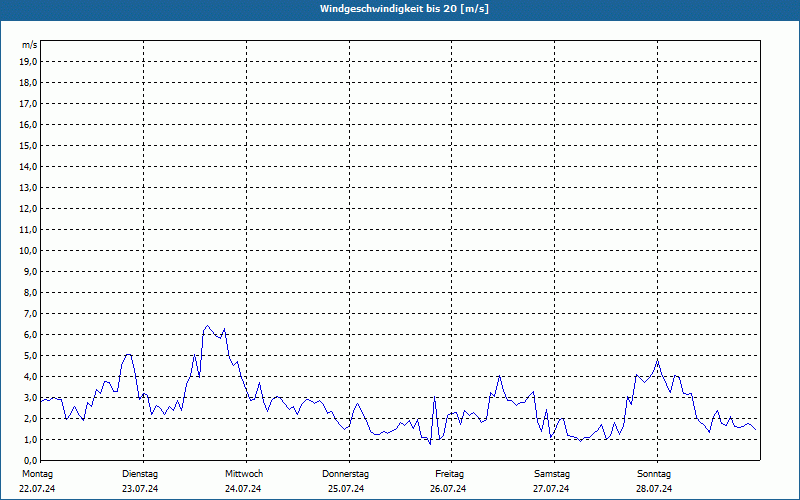This screenshot has height=500, width=800.
Task: Click the '12,0' axis value
Action: [29, 209]
